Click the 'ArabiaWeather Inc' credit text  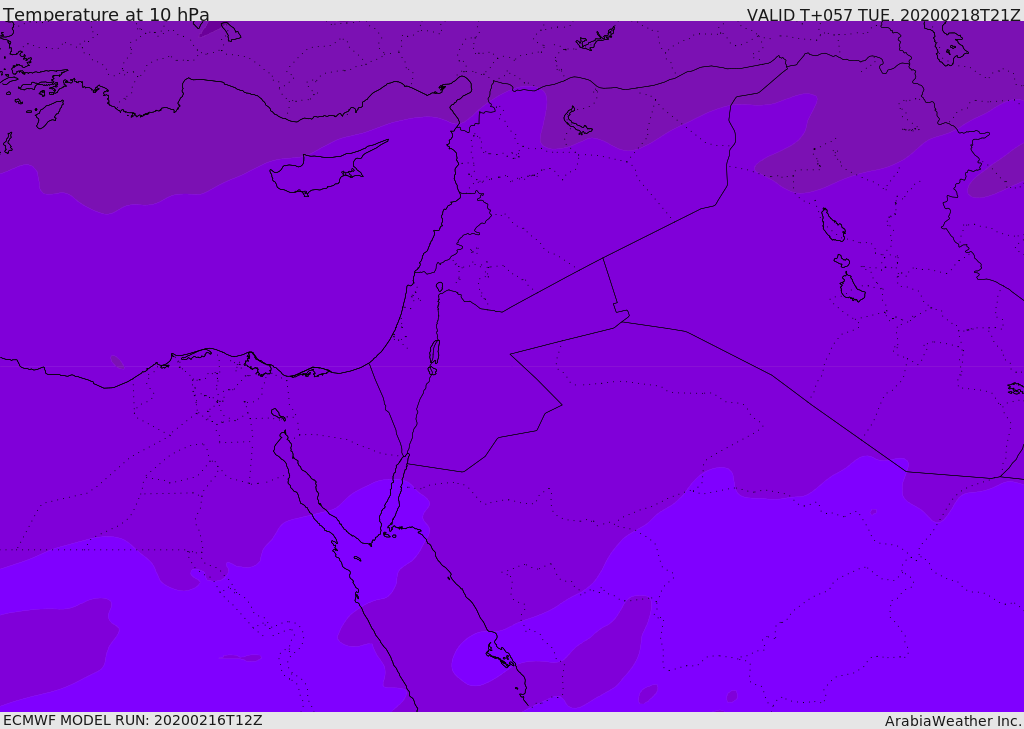[x=952, y=721]
